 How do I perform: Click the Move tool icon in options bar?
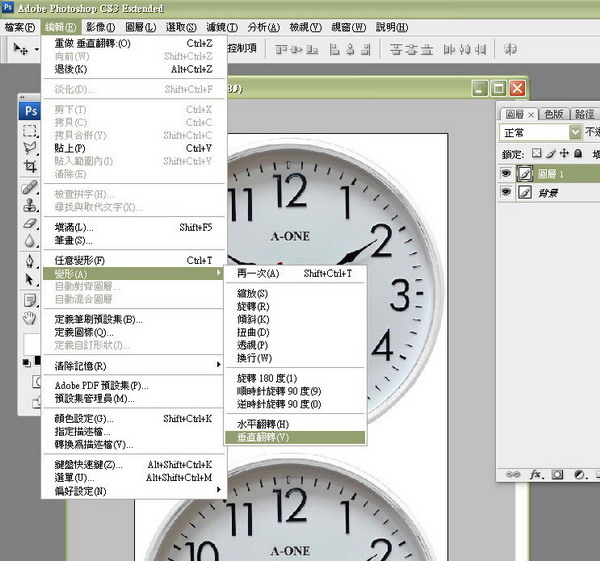click(x=20, y=49)
